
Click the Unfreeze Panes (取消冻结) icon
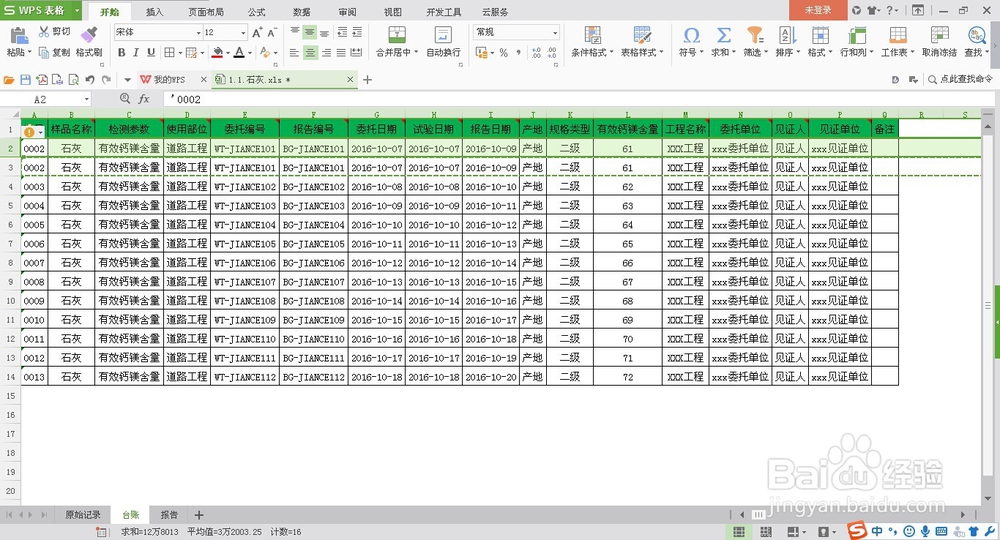tap(939, 34)
